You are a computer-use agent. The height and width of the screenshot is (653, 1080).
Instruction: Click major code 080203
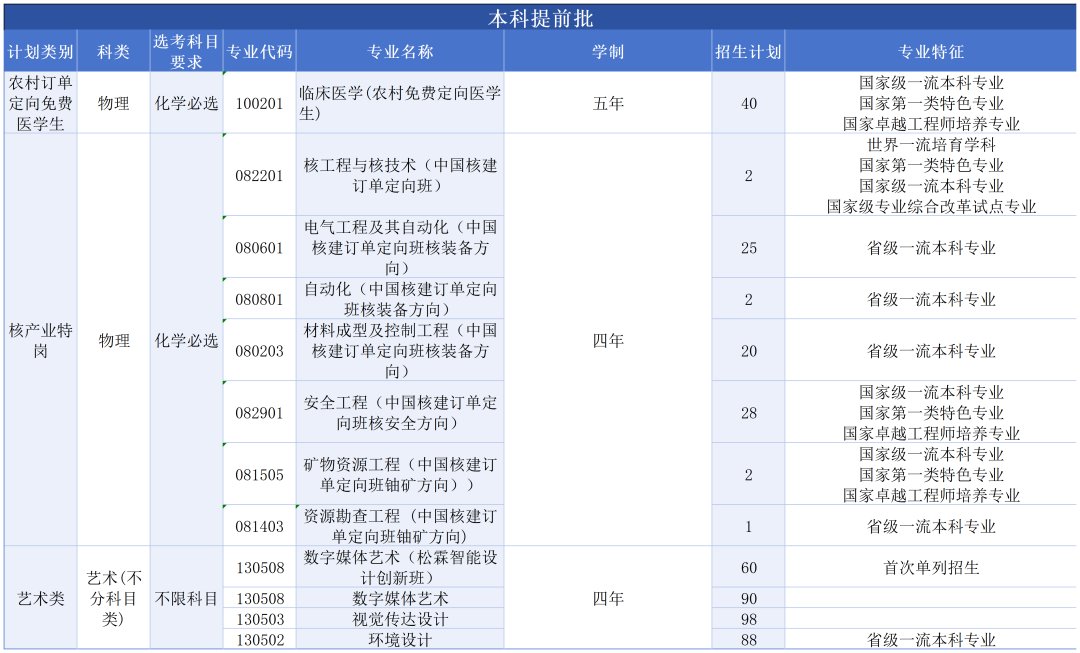(x=260, y=351)
